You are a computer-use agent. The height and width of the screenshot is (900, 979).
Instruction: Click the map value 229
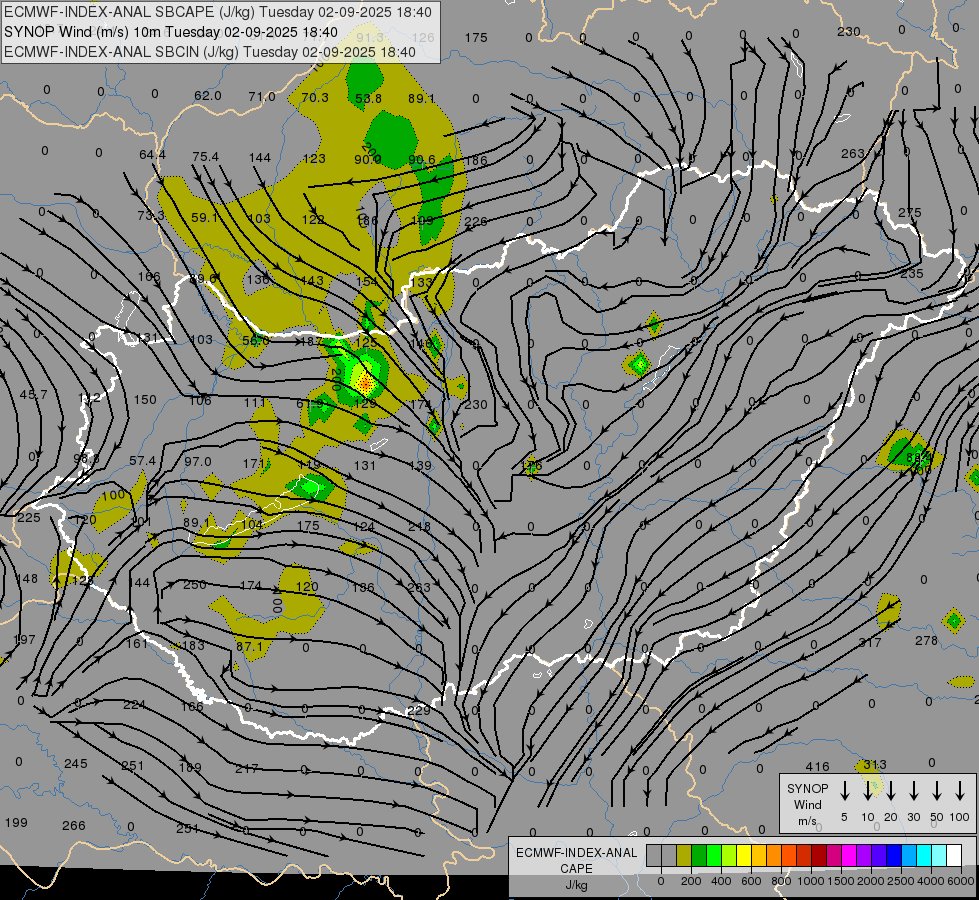click(x=418, y=711)
